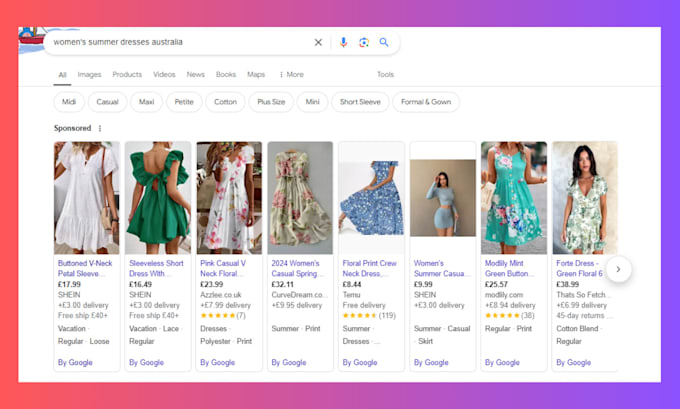Open the Floral Print Crew Neck Dress link

tap(369, 268)
